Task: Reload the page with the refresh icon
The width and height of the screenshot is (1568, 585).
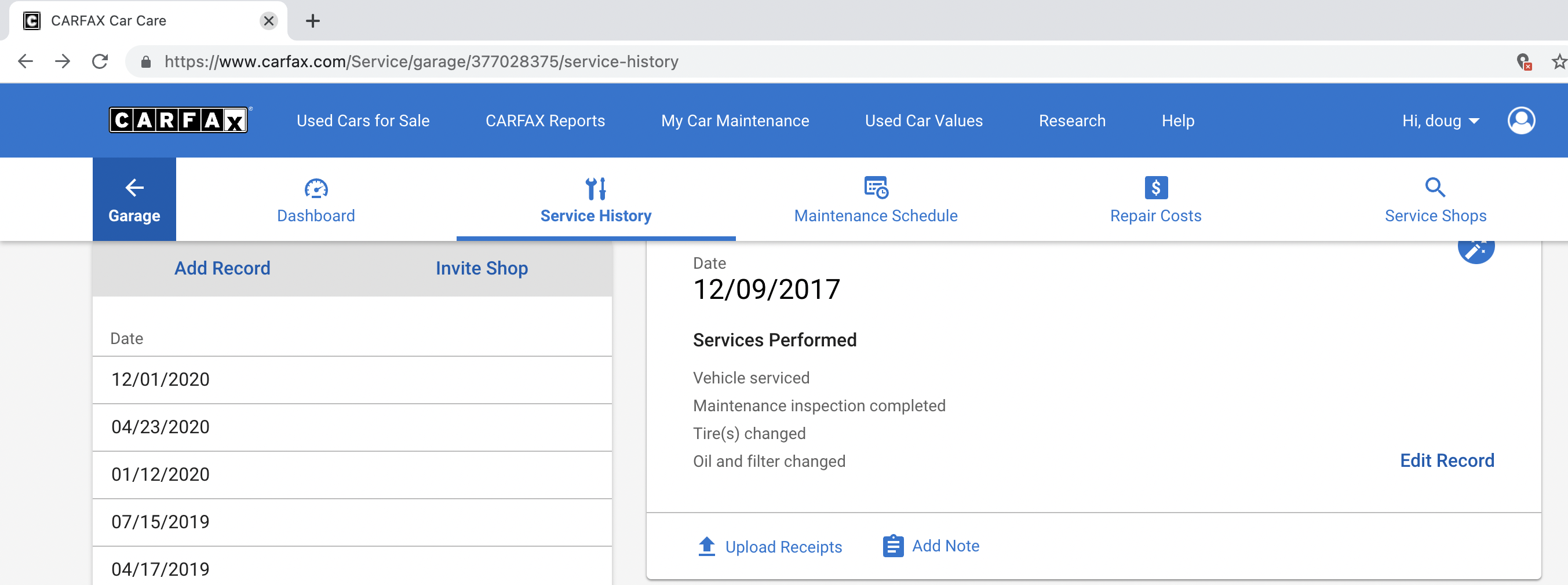Action: (x=100, y=61)
